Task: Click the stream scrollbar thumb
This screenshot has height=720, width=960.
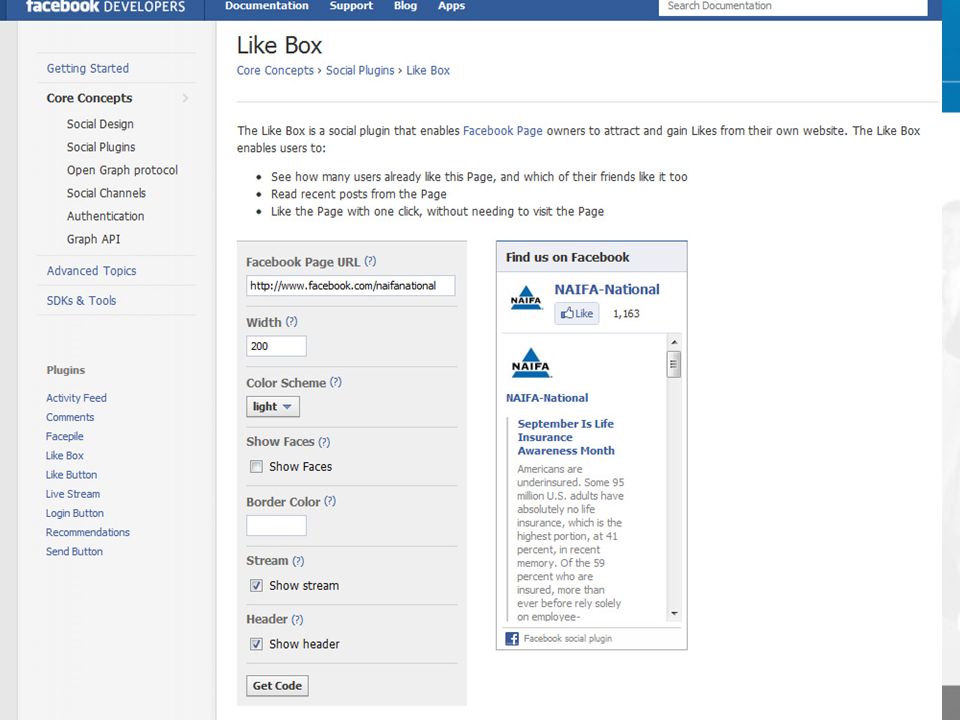Action: click(x=674, y=364)
